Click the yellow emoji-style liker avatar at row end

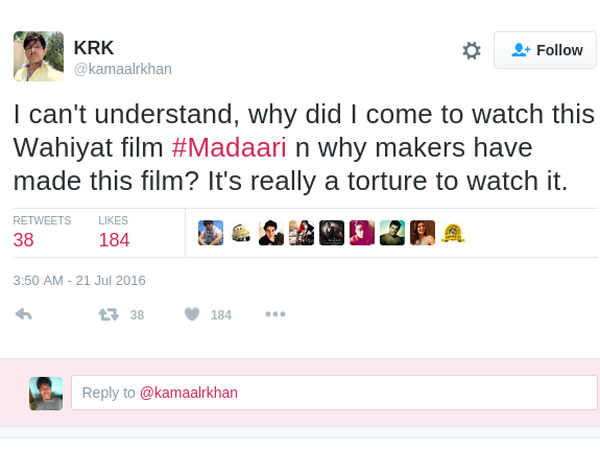pyautogui.click(x=452, y=233)
